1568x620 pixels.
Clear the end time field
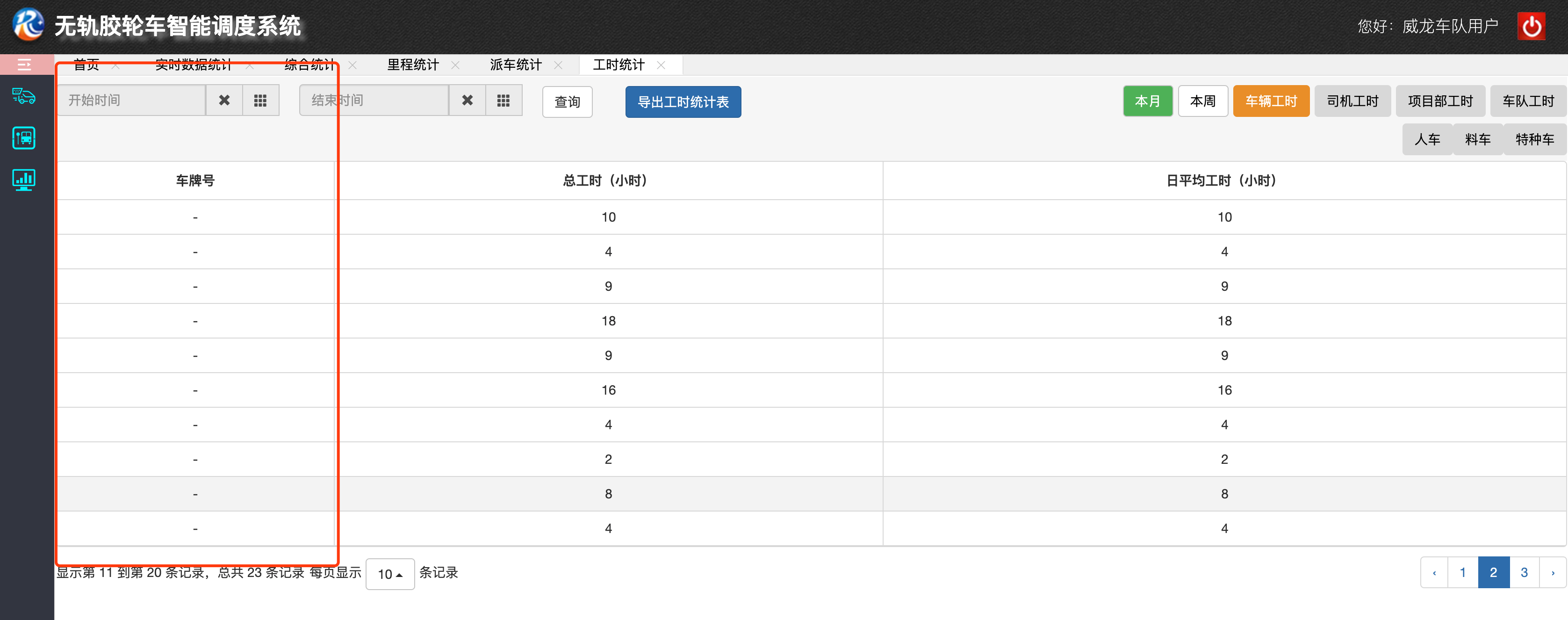(467, 101)
